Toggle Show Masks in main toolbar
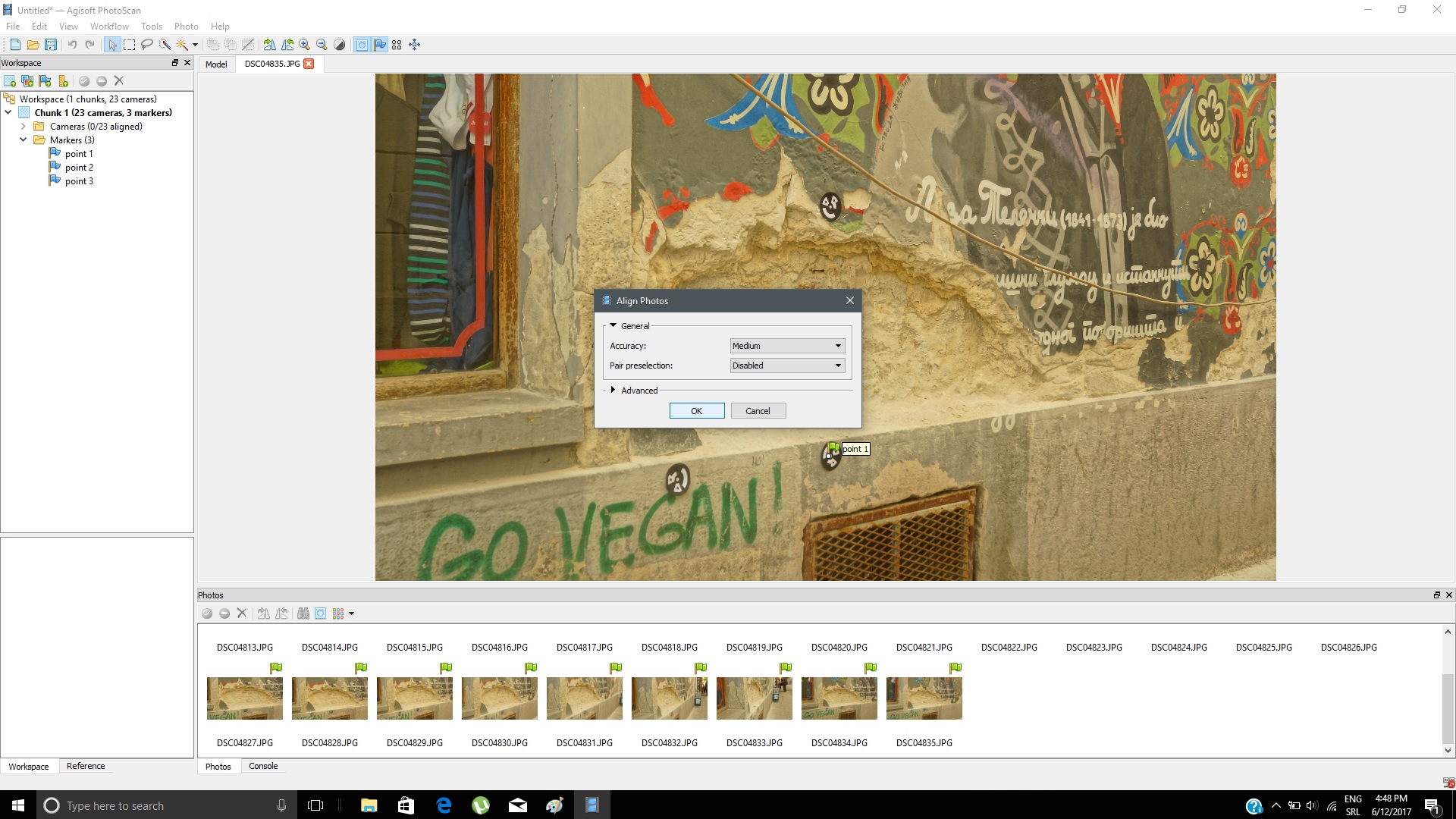Image resolution: width=1456 pixels, height=819 pixels. (x=362, y=45)
